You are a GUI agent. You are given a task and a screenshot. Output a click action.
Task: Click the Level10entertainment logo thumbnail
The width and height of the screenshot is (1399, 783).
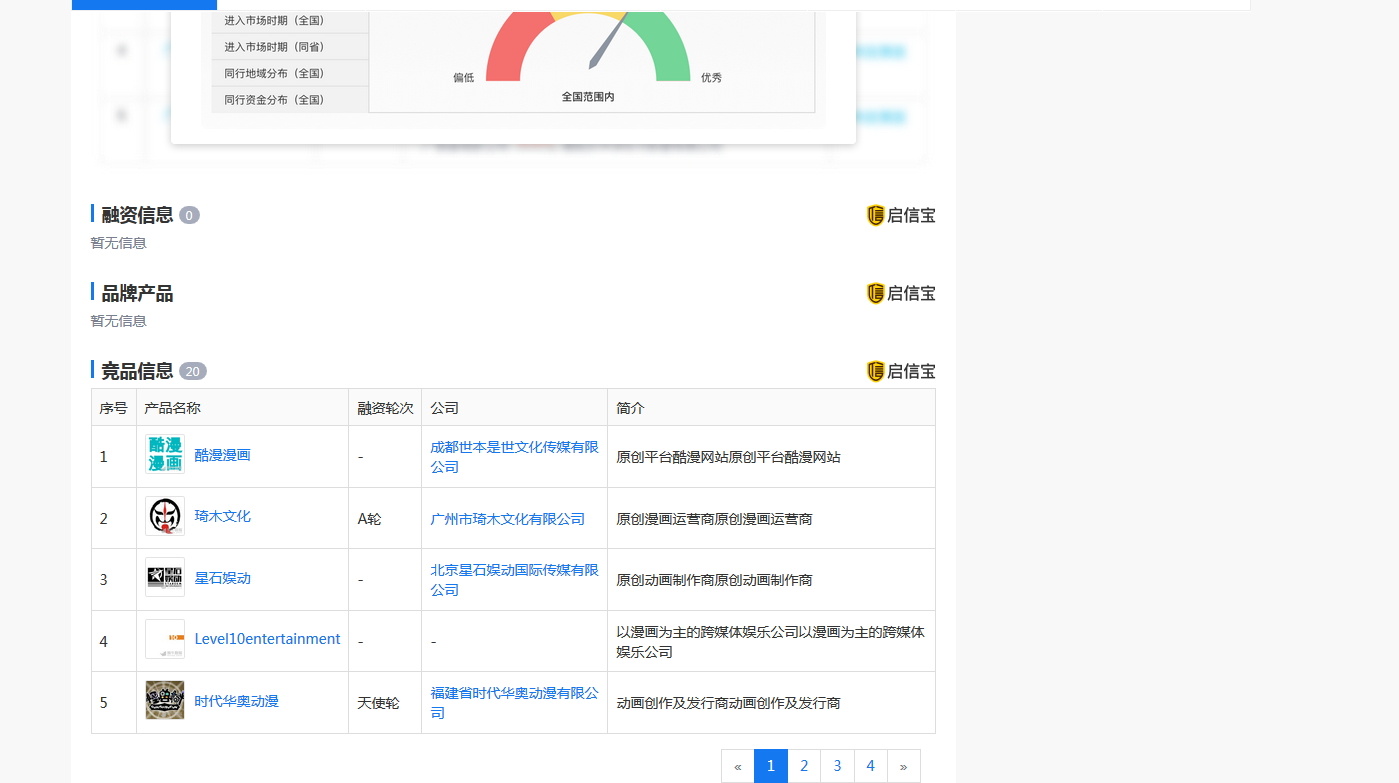[x=164, y=639]
